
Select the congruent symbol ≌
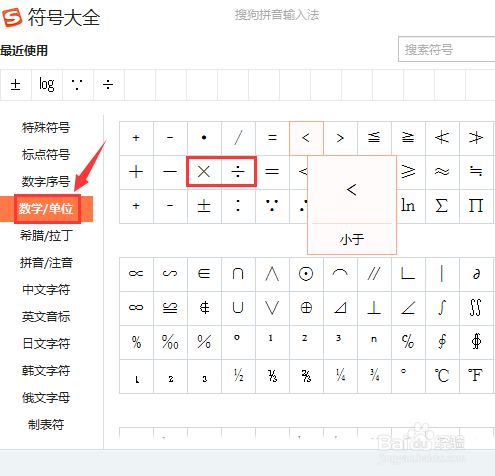click(x=170, y=308)
